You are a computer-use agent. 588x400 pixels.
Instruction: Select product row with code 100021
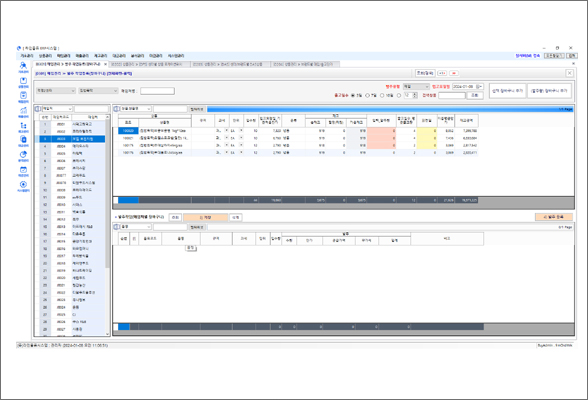pyautogui.click(x=298, y=138)
